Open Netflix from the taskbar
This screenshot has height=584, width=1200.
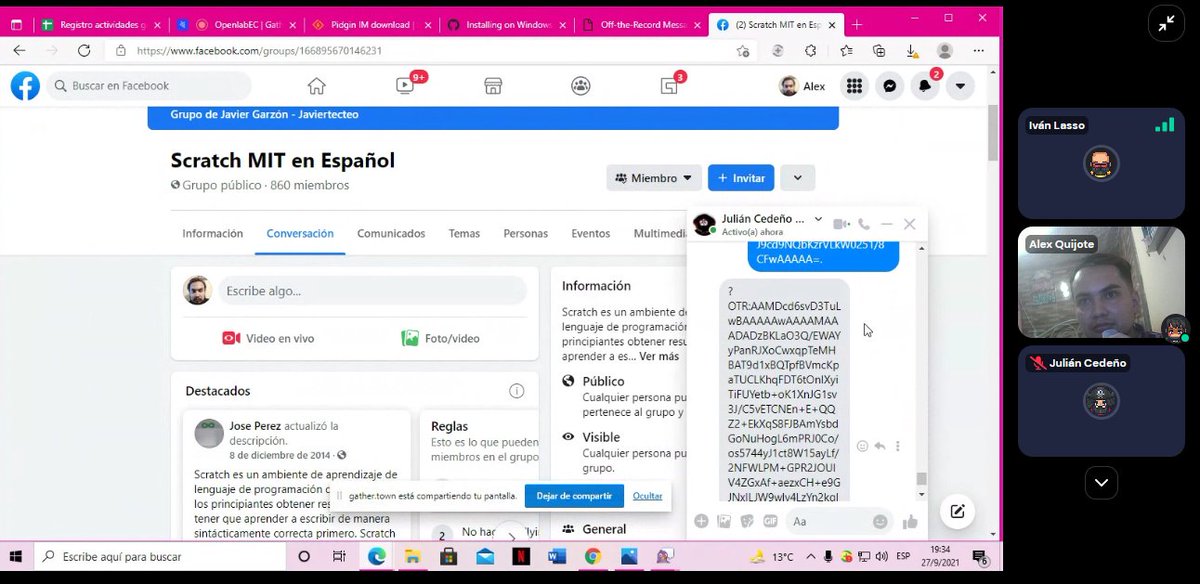click(521, 557)
